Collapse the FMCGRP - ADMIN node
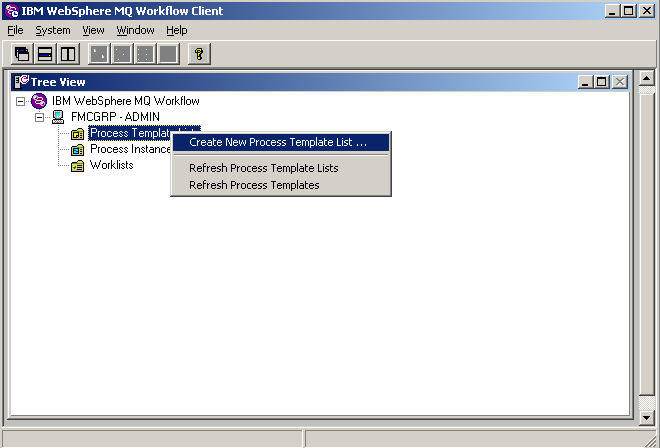 [40, 117]
